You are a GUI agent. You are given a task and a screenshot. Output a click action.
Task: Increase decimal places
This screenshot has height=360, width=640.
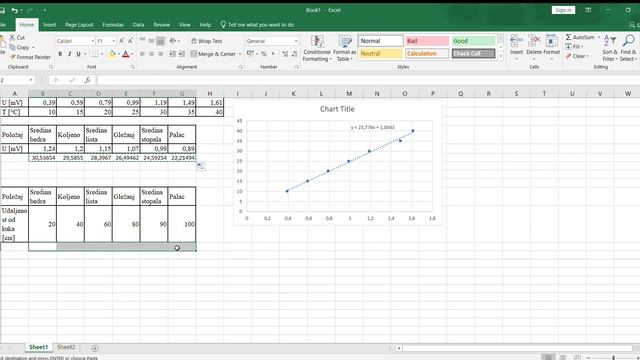pos(285,54)
